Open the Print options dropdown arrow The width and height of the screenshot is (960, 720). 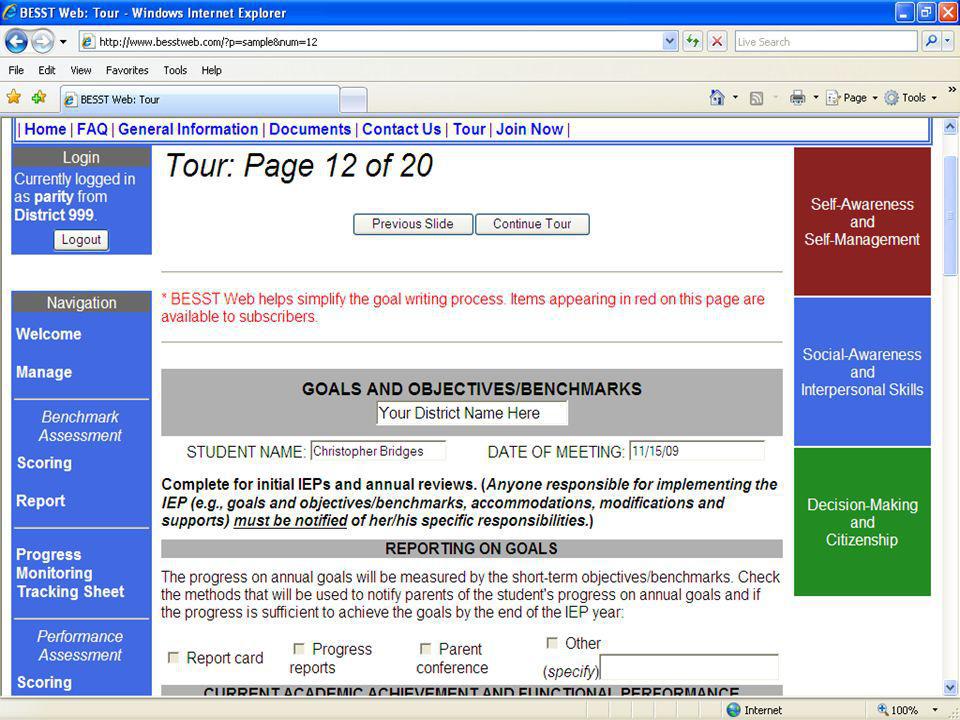[x=816, y=98]
